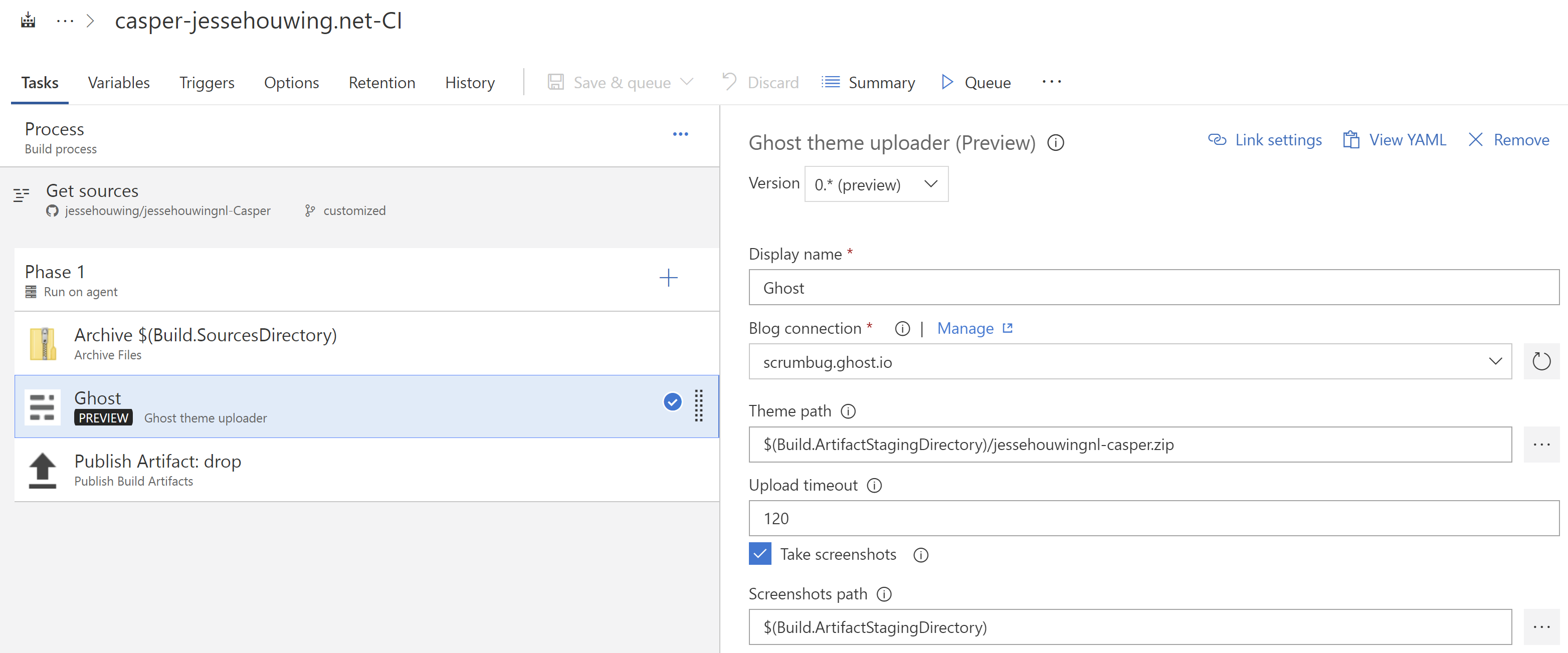Toggle the Ghost task selection checkmark
Image resolution: width=1568 pixels, height=653 pixels.
(x=672, y=401)
